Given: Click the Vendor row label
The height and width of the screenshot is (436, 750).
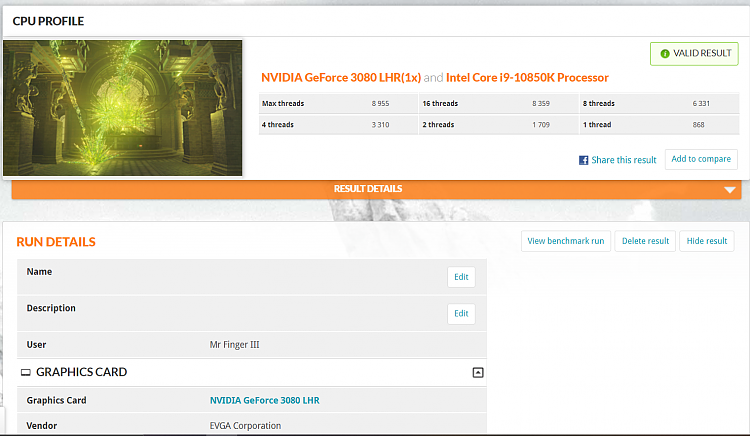Looking at the screenshot, I should (42, 425).
